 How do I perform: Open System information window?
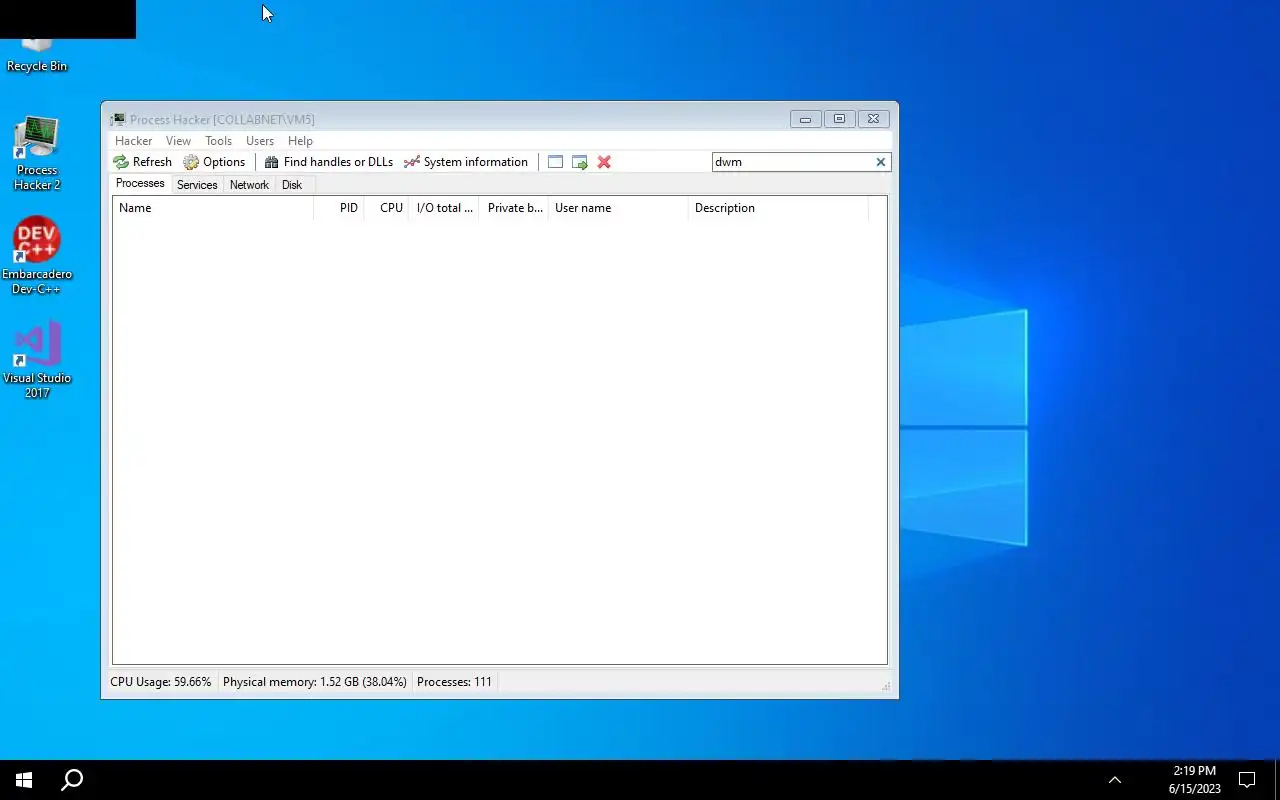(465, 162)
